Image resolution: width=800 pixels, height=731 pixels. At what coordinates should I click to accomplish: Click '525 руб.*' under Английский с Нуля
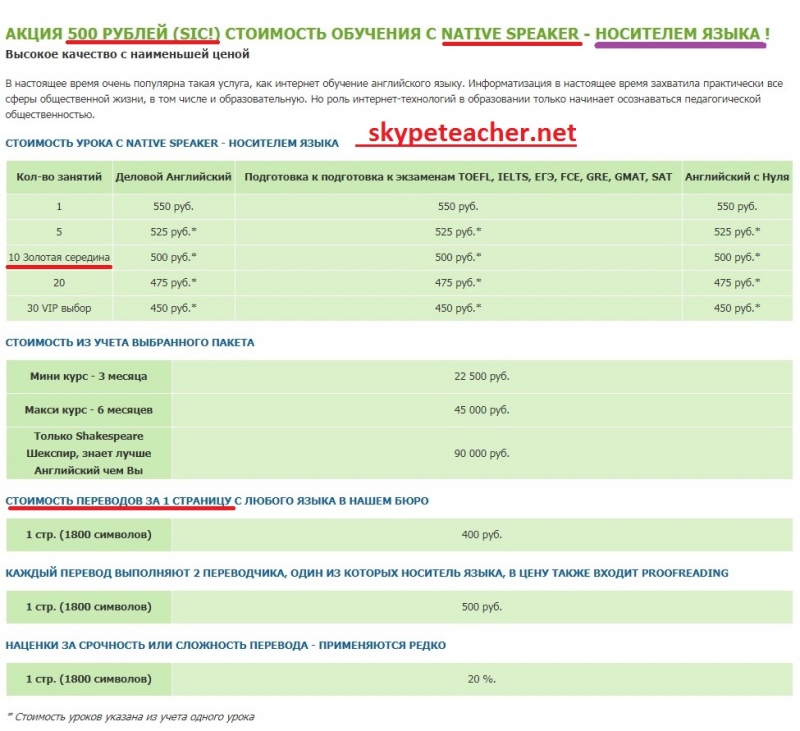737,232
